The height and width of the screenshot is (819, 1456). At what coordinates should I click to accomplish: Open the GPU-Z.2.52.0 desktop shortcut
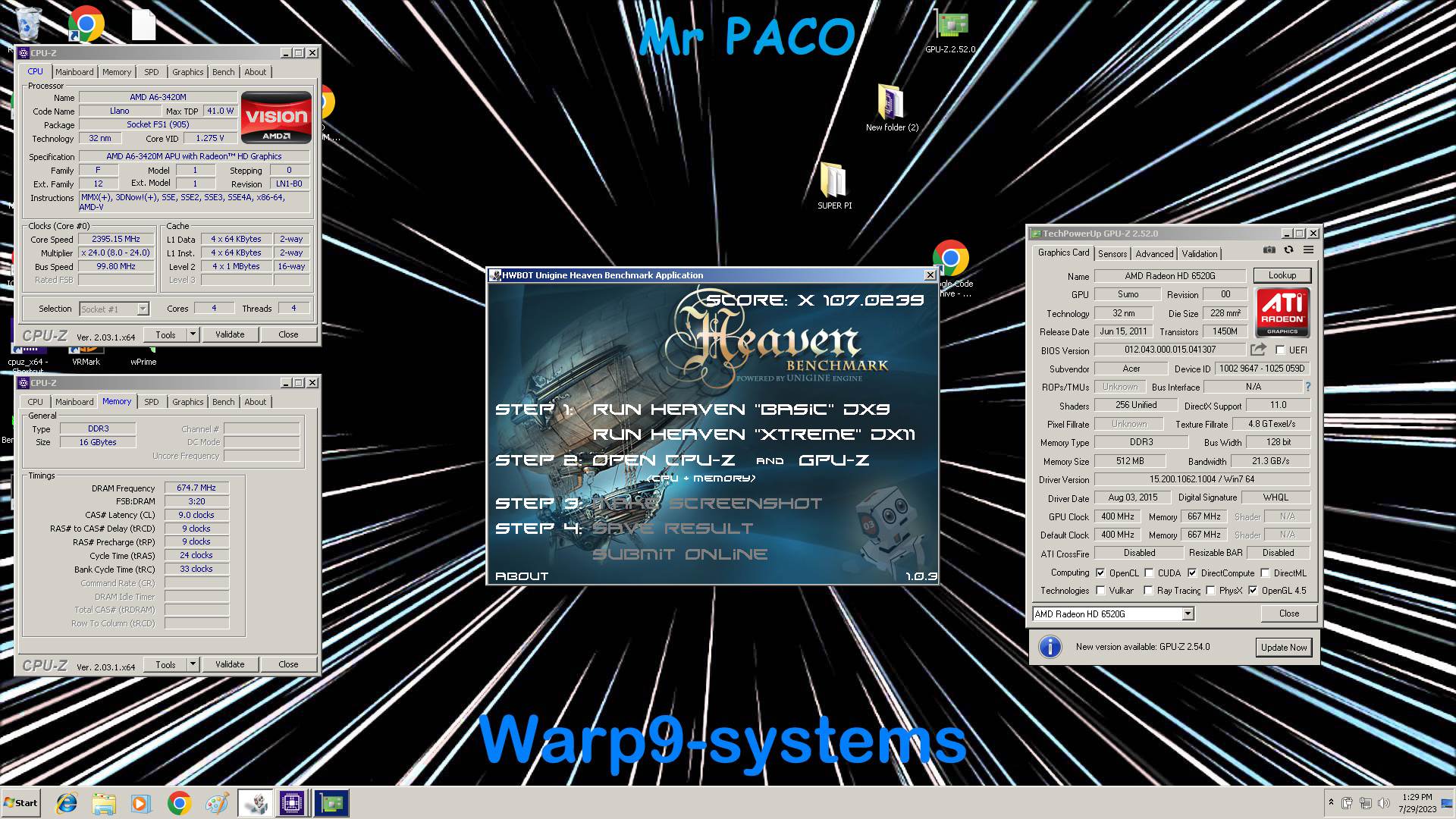click(950, 32)
